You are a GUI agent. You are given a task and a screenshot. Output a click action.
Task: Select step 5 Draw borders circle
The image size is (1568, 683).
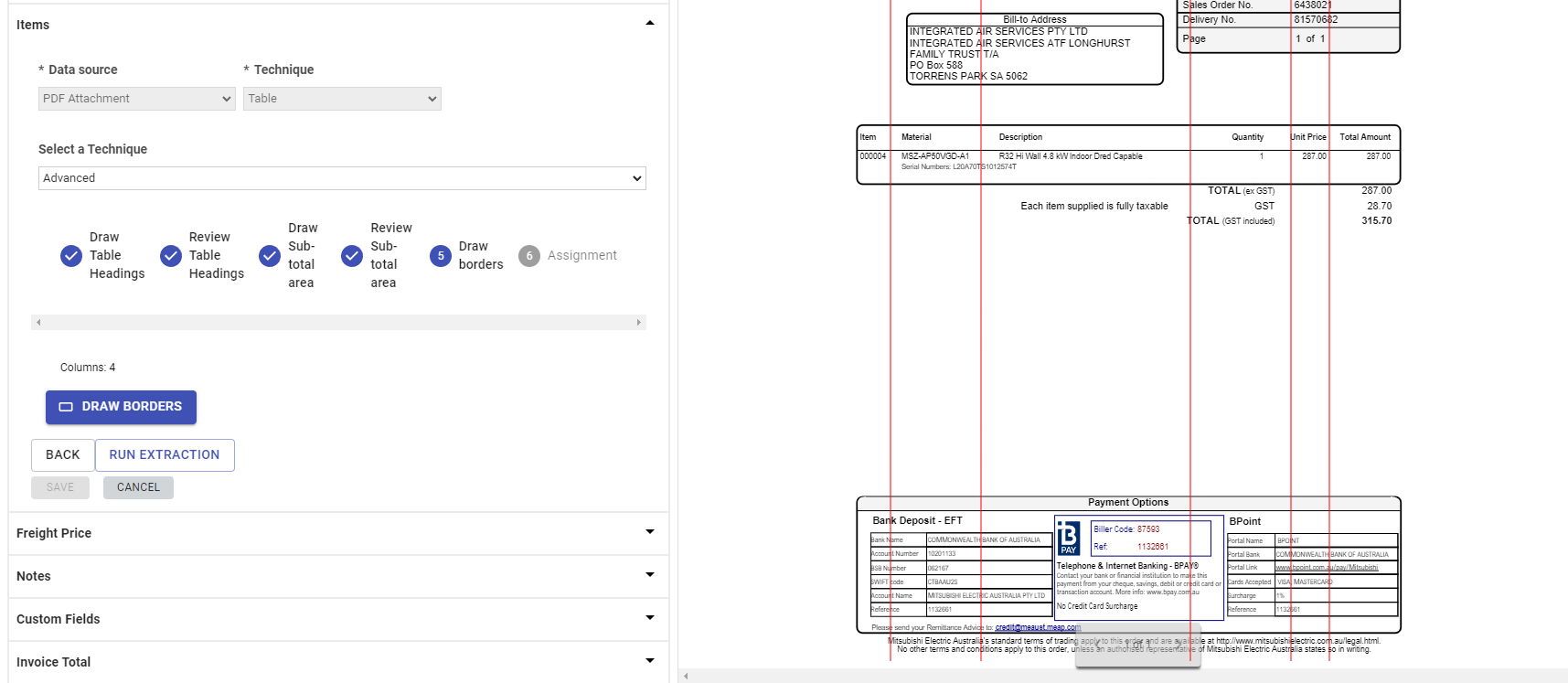pos(441,256)
